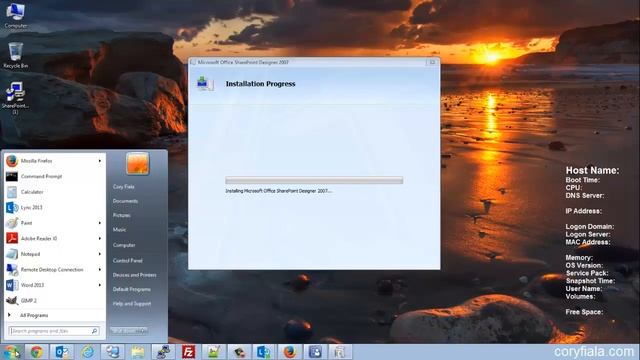Open Pictures from the Start menu
This screenshot has height=360, width=640.
tap(122, 215)
